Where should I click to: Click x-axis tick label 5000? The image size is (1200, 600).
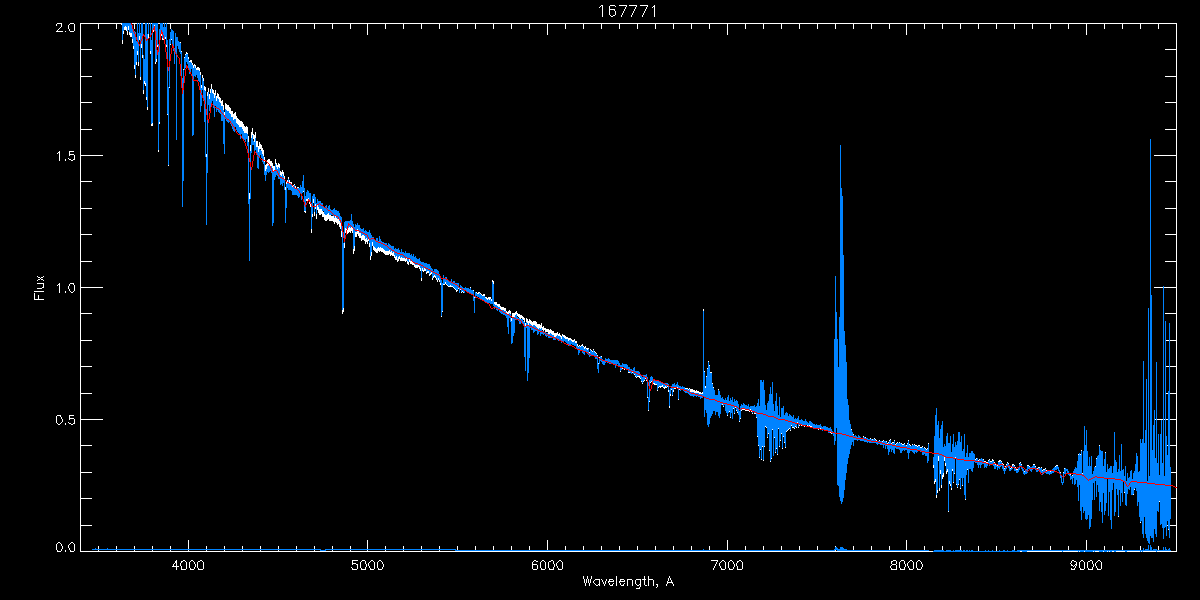pyautogui.click(x=367, y=566)
